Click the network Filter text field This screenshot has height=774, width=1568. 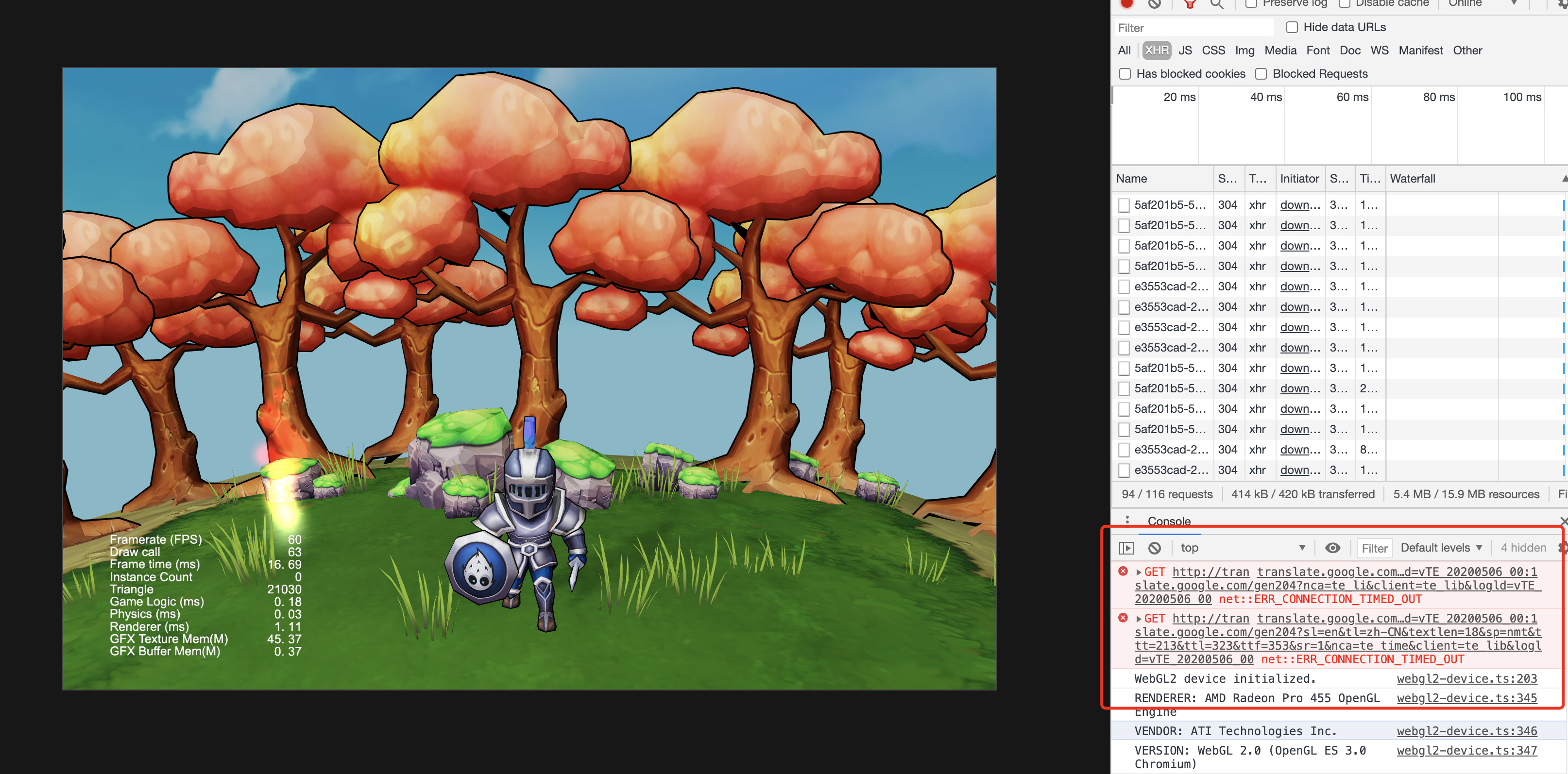click(x=1193, y=28)
